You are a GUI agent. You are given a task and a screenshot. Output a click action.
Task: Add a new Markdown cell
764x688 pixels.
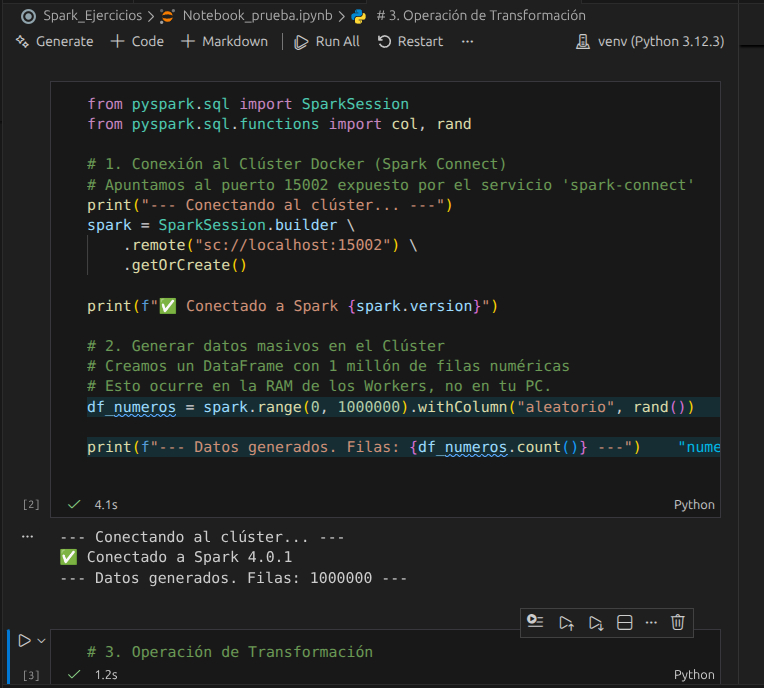[225, 41]
